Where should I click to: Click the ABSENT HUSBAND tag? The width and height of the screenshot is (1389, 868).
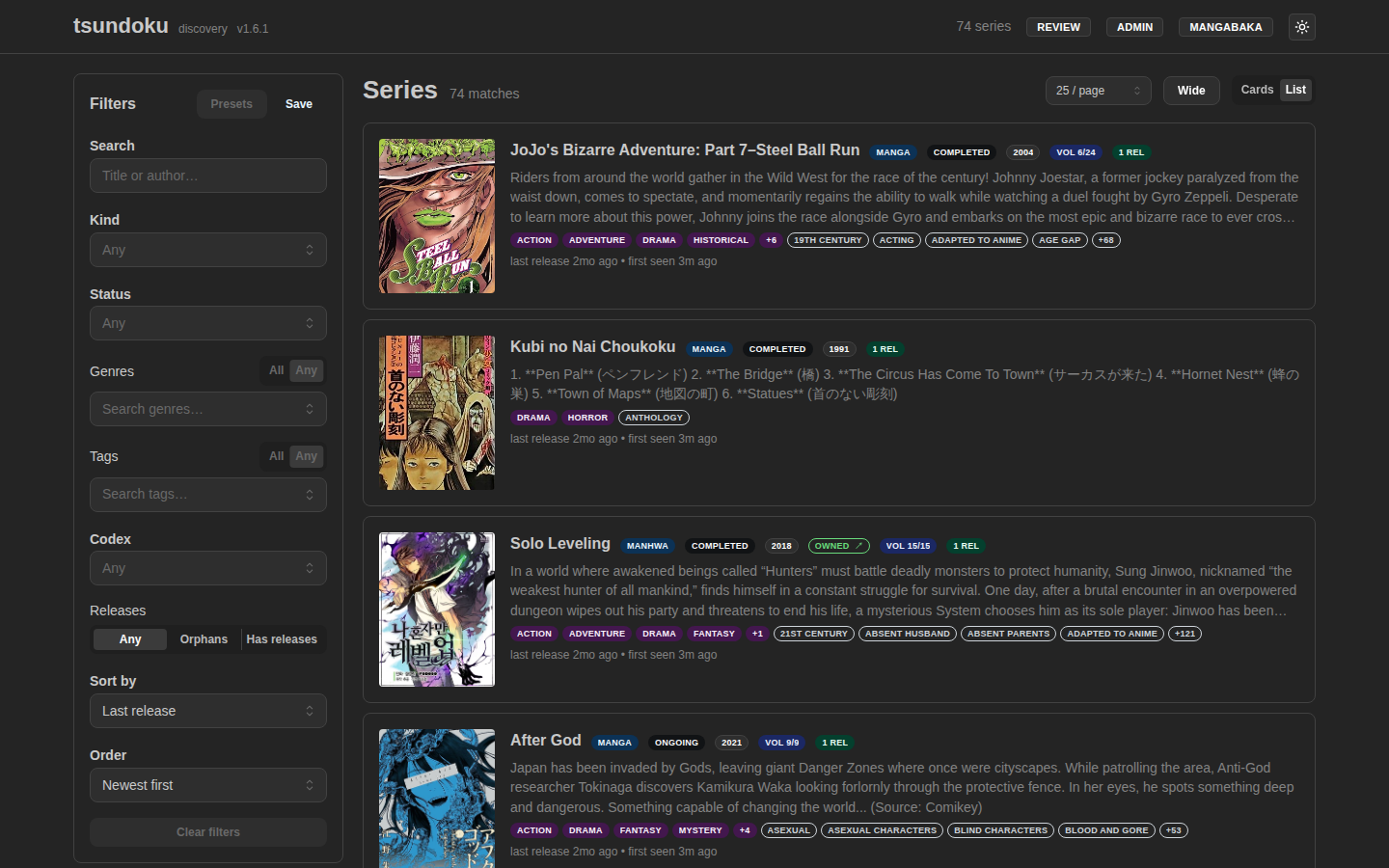pos(908,634)
